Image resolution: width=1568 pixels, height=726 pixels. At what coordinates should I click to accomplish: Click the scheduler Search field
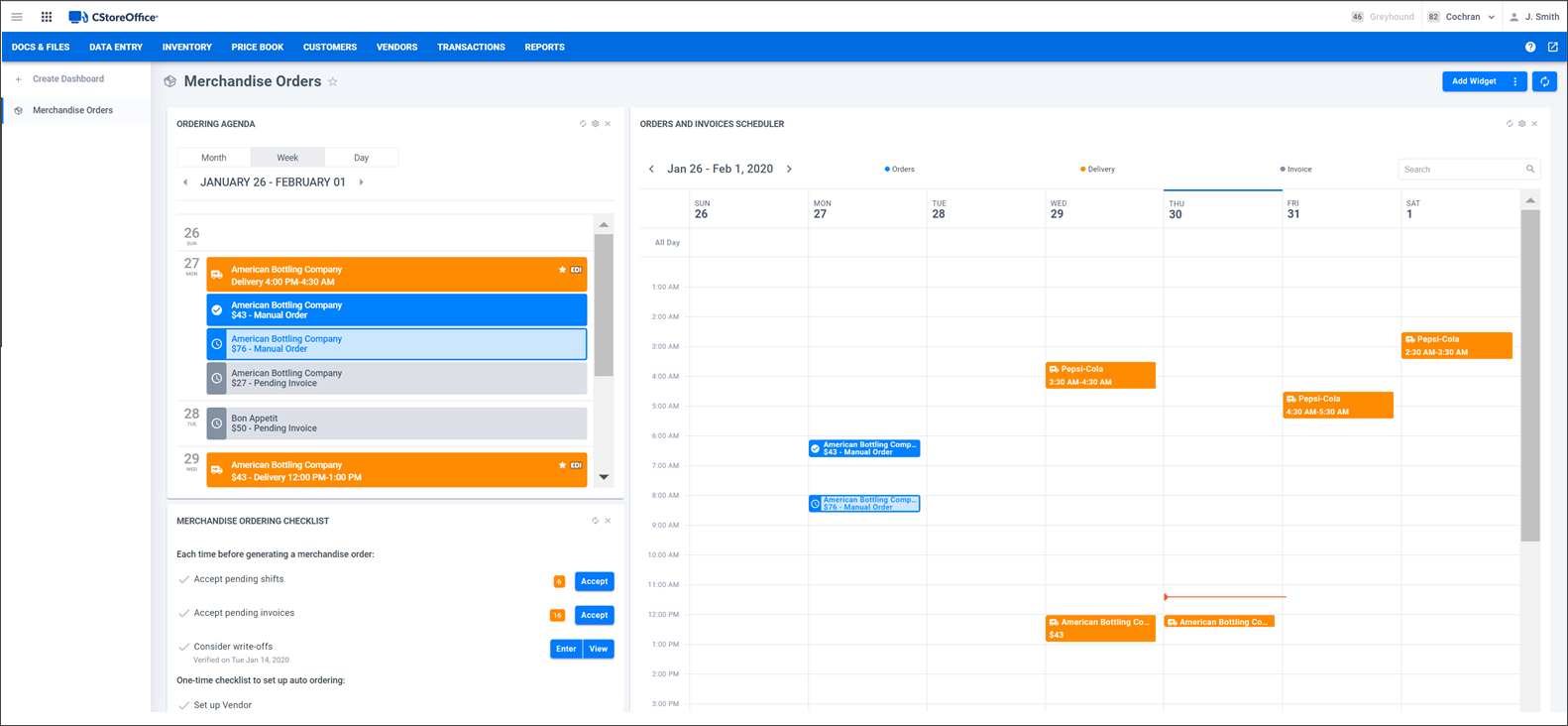coord(1468,170)
